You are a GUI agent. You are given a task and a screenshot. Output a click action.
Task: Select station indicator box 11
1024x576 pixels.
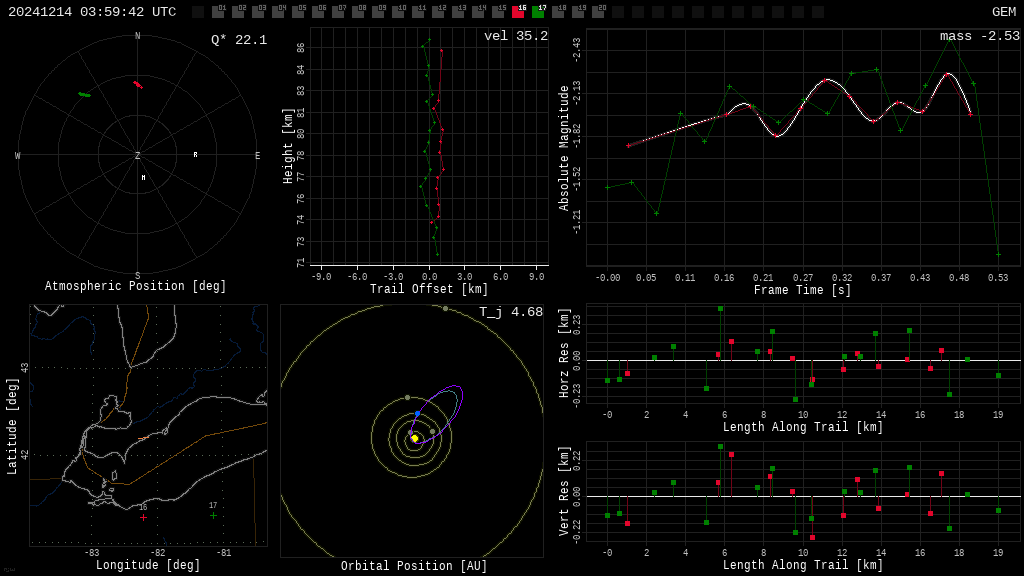418,12
